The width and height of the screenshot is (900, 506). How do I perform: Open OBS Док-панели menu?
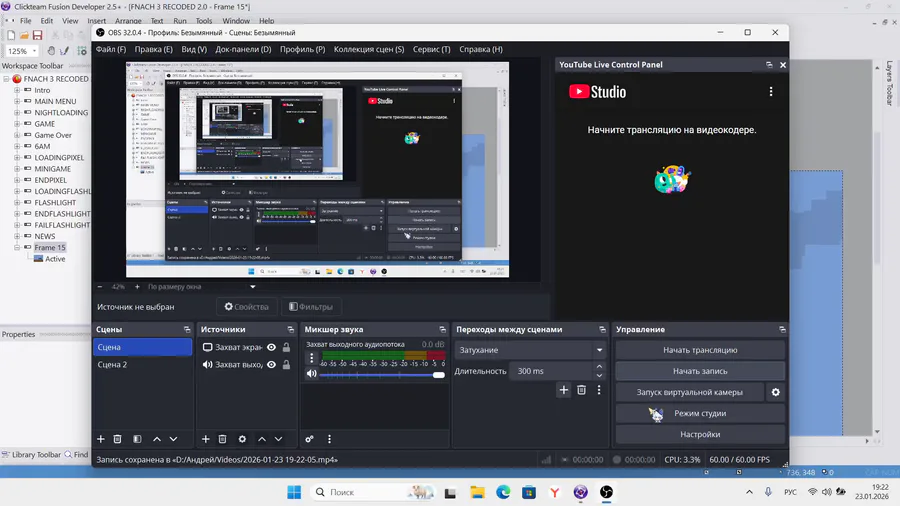(243, 49)
